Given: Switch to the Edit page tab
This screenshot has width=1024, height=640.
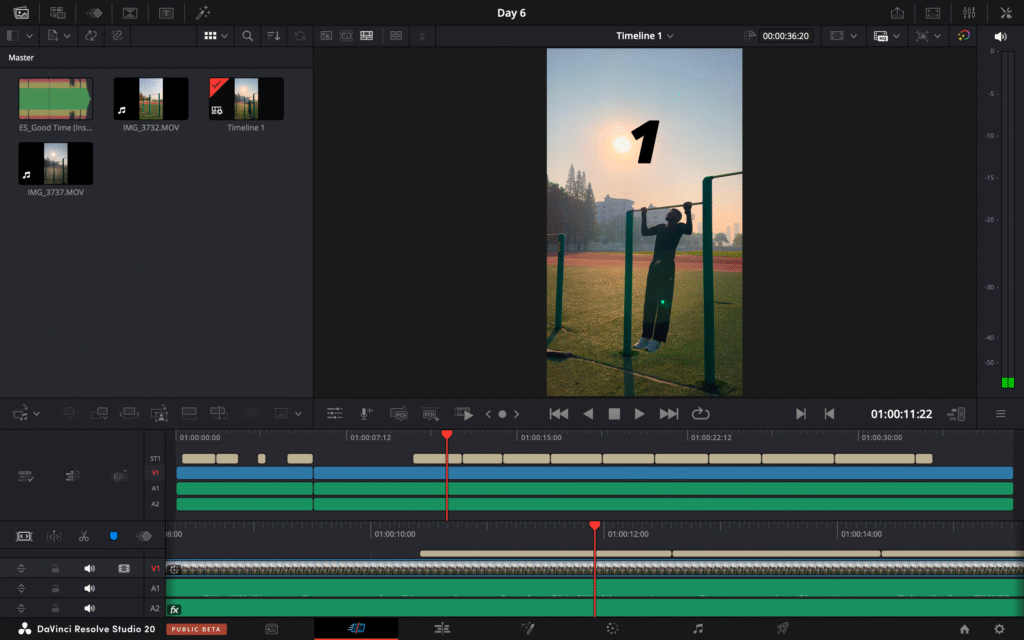Looking at the screenshot, I should [x=441, y=629].
